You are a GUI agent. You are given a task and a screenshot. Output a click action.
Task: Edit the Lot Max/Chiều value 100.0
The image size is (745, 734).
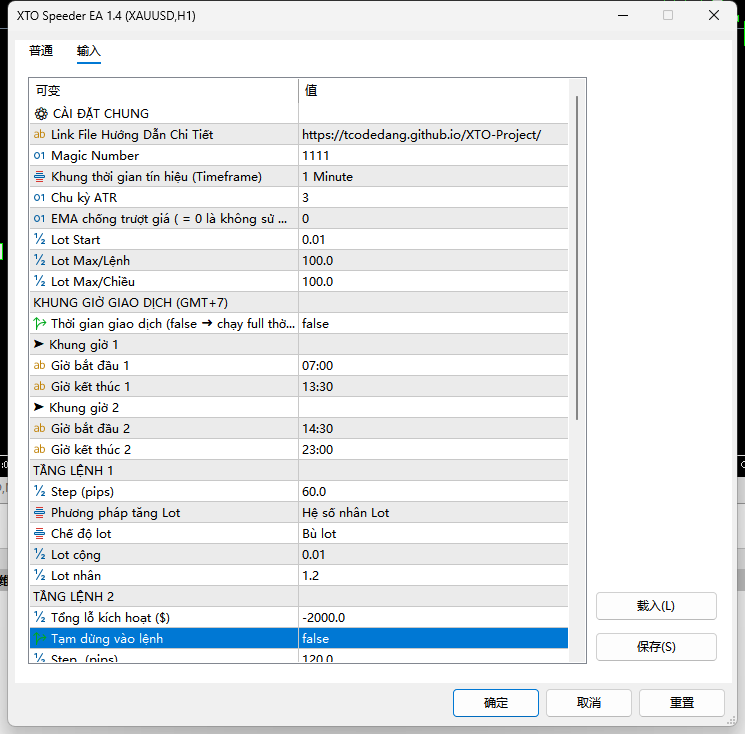tap(433, 281)
